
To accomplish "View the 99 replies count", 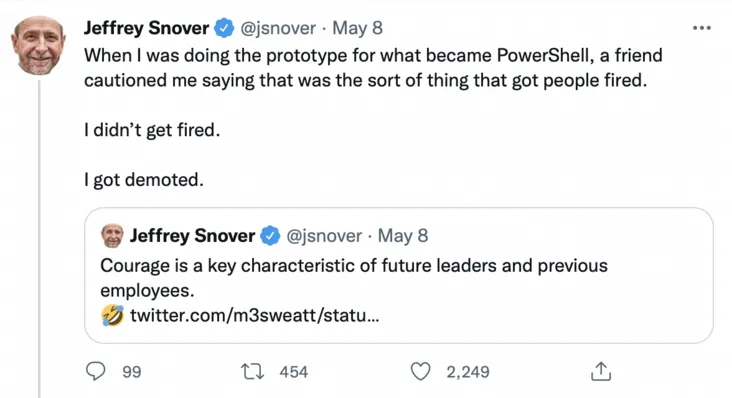I will 132,372.
